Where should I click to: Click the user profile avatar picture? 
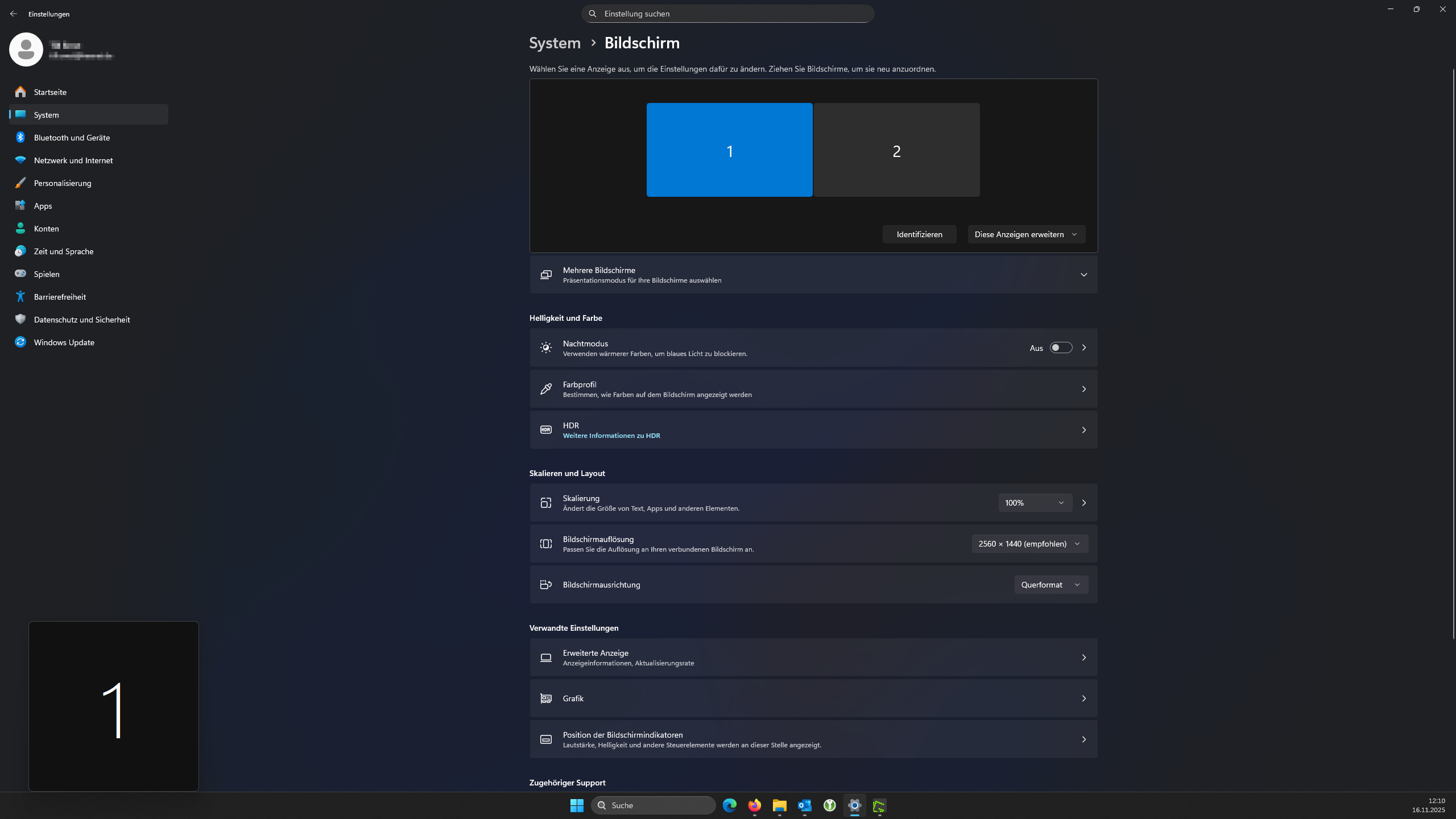coord(26,49)
